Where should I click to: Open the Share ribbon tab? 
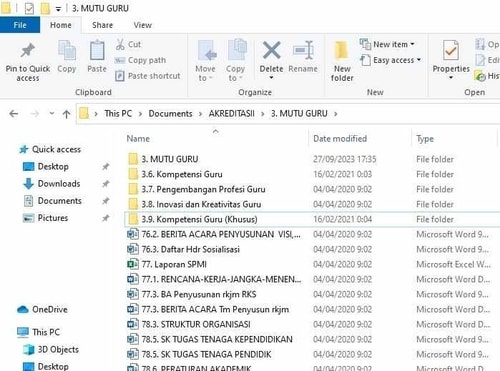[x=102, y=25]
